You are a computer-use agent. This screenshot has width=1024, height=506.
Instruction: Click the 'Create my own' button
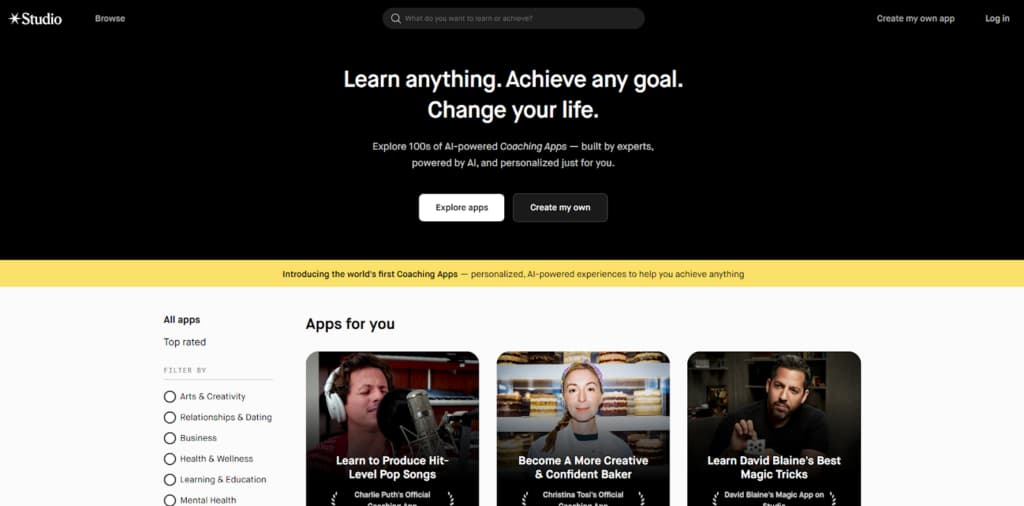click(x=560, y=208)
